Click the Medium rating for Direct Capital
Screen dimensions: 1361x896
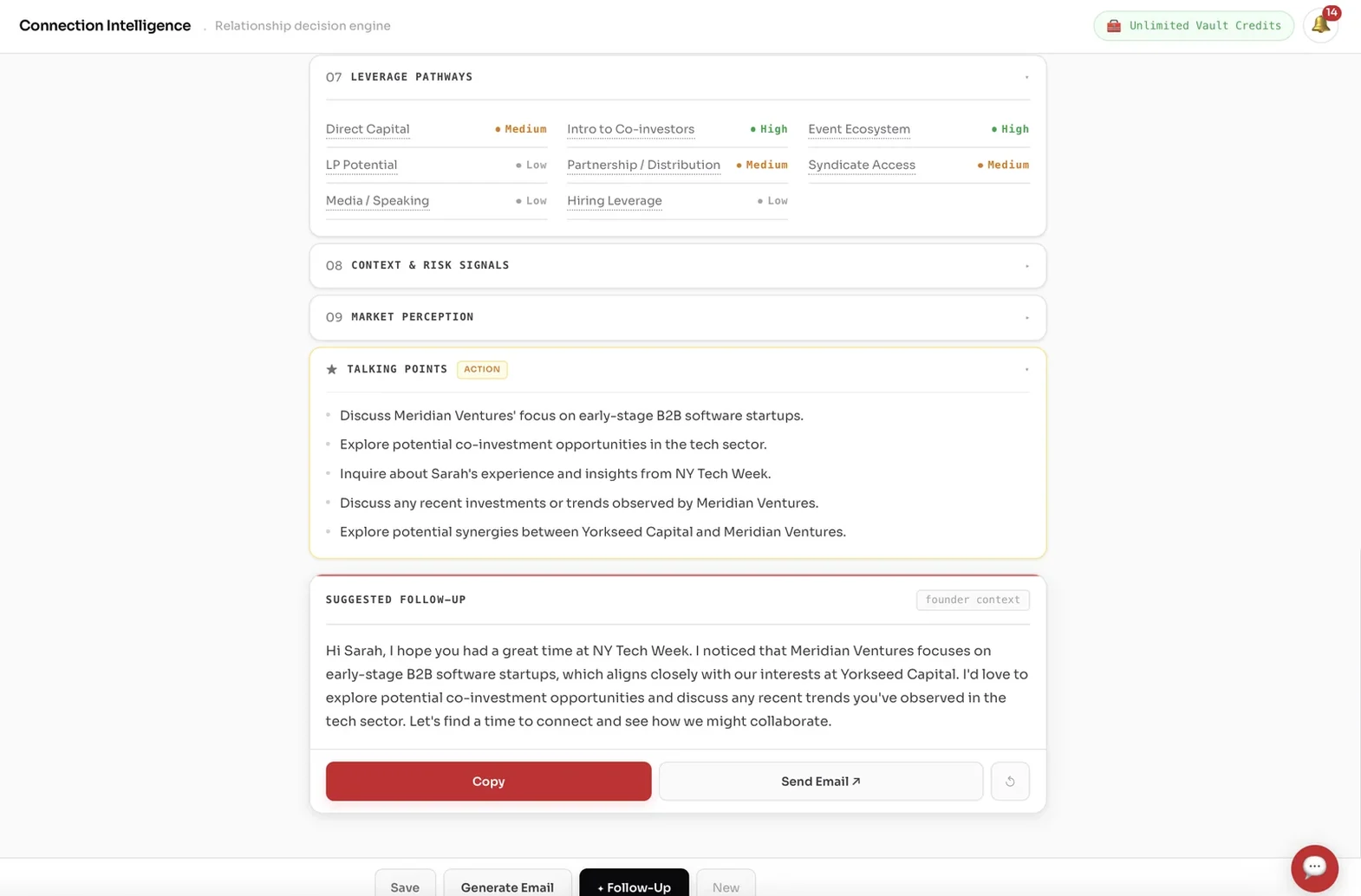click(521, 129)
